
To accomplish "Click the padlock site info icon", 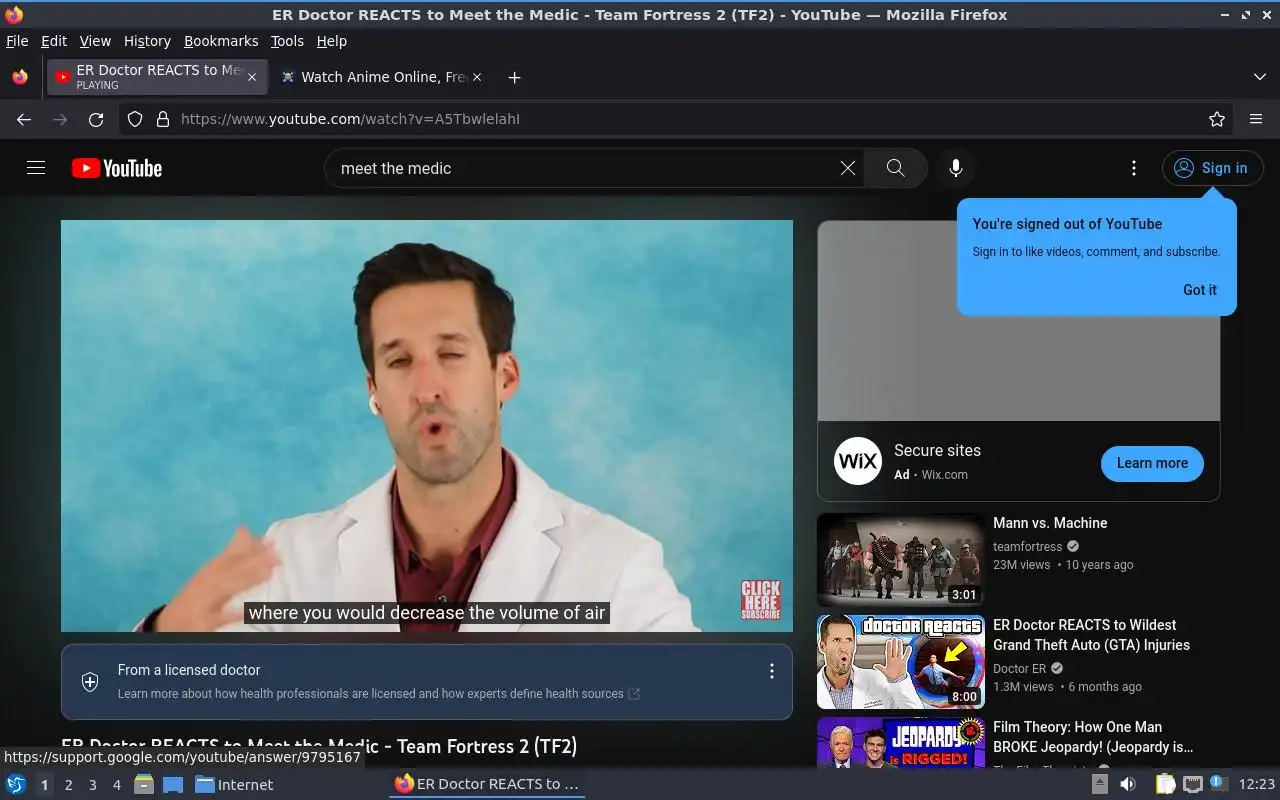I will (163, 119).
